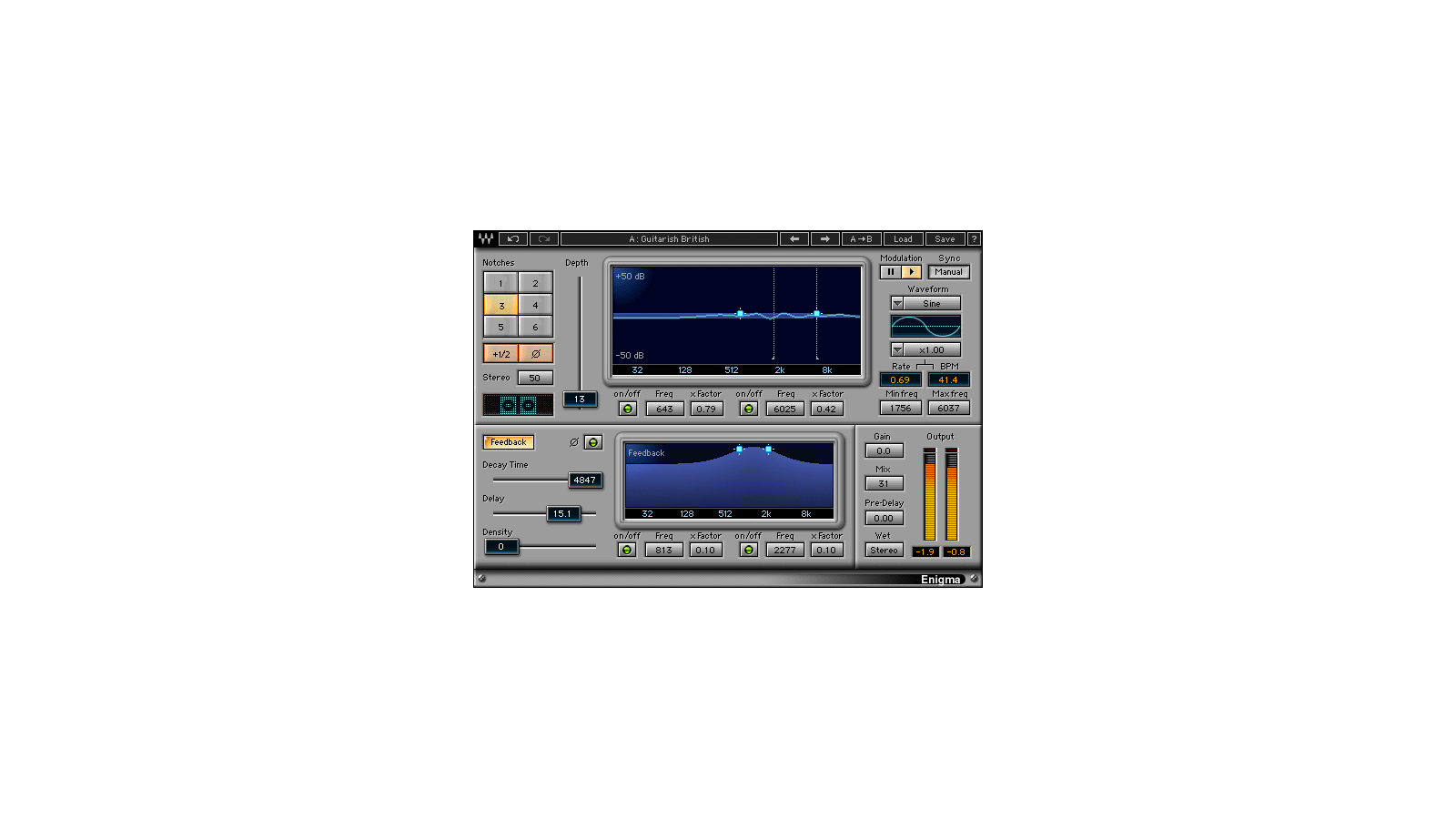1456x819 pixels.
Task: Open the Save preset menu
Action: tap(945, 238)
